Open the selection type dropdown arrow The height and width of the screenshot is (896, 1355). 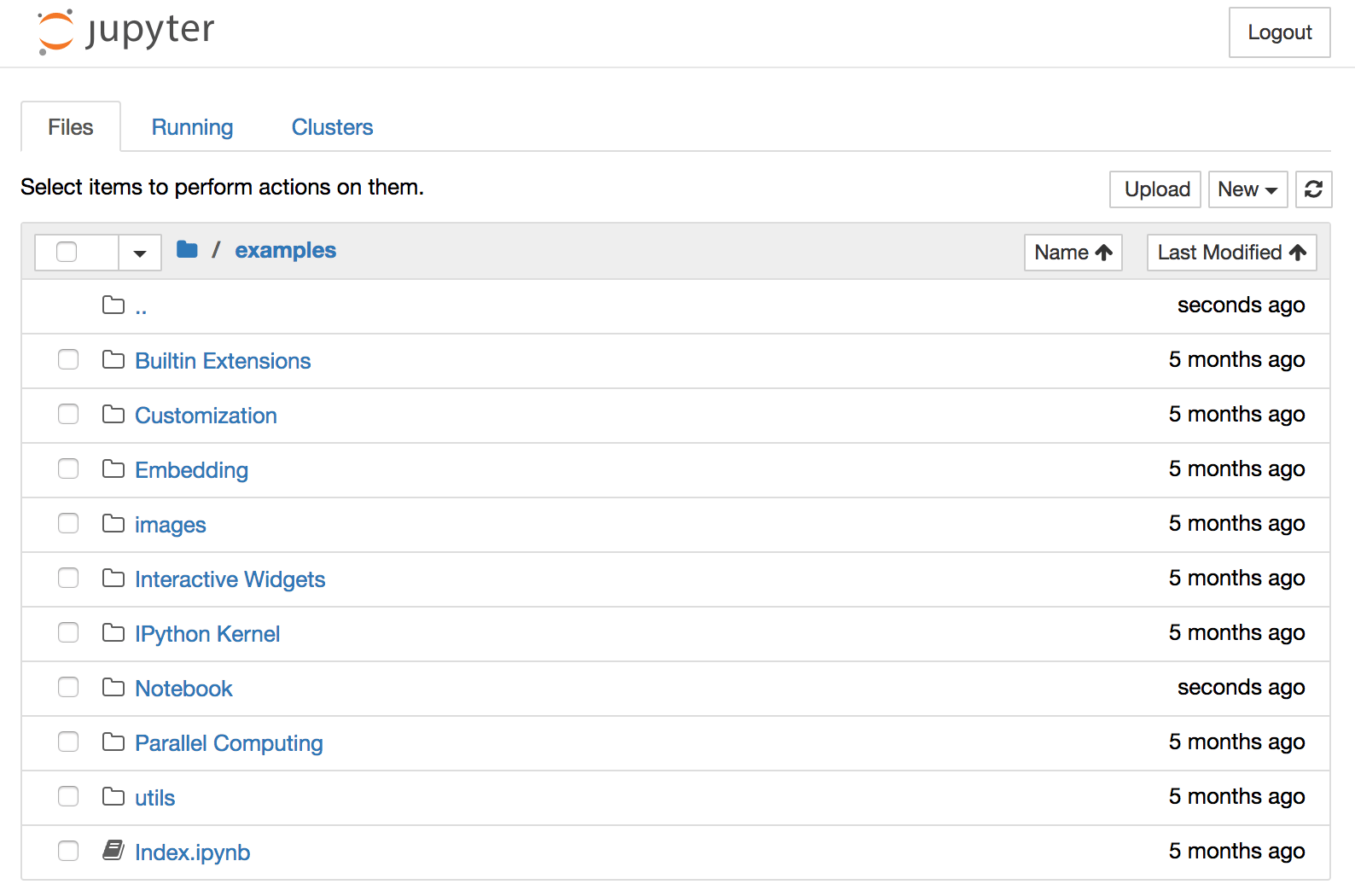pyautogui.click(x=140, y=253)
